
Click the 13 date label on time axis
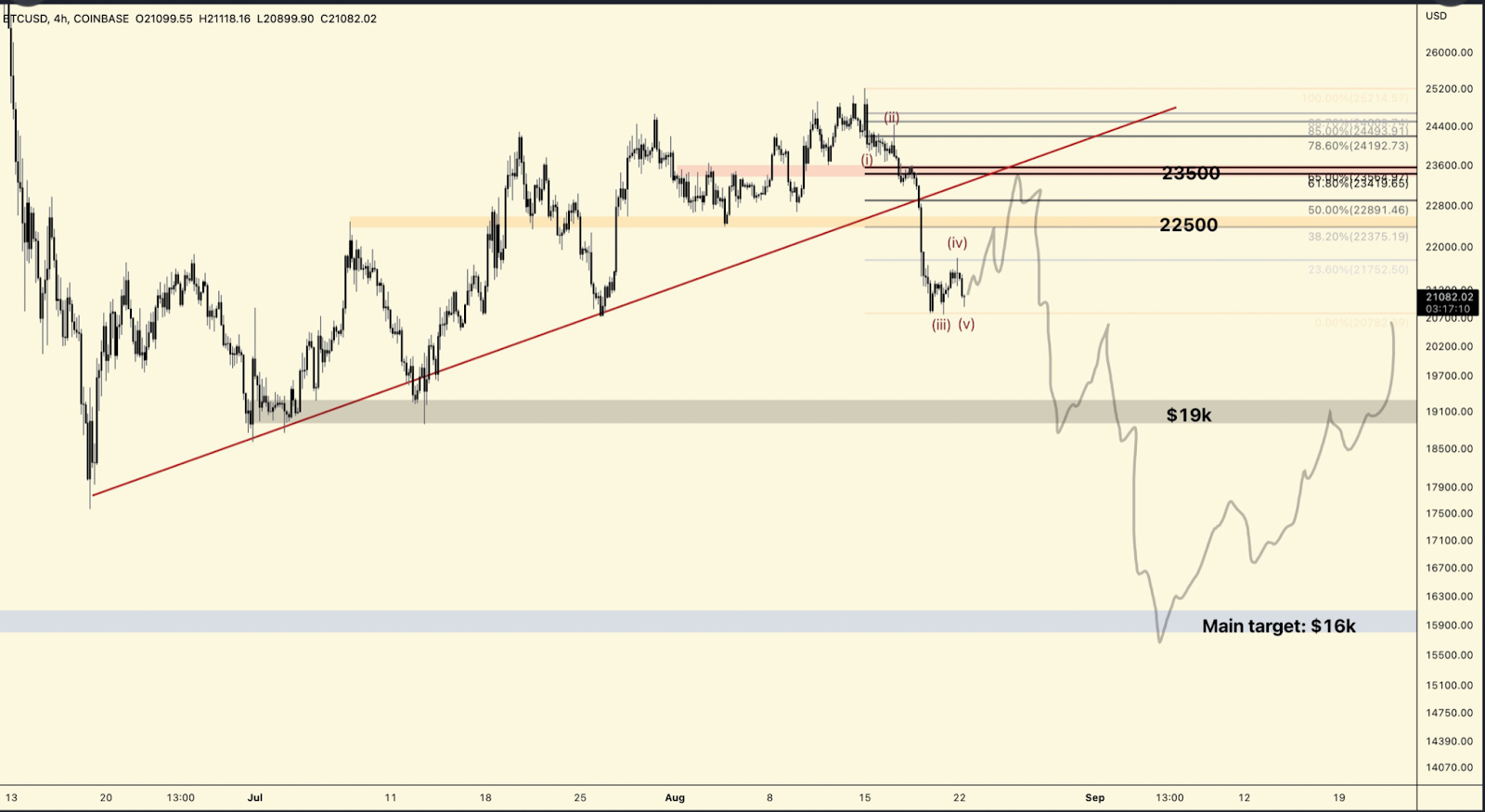pyautogui.click(x=11, y=798)
